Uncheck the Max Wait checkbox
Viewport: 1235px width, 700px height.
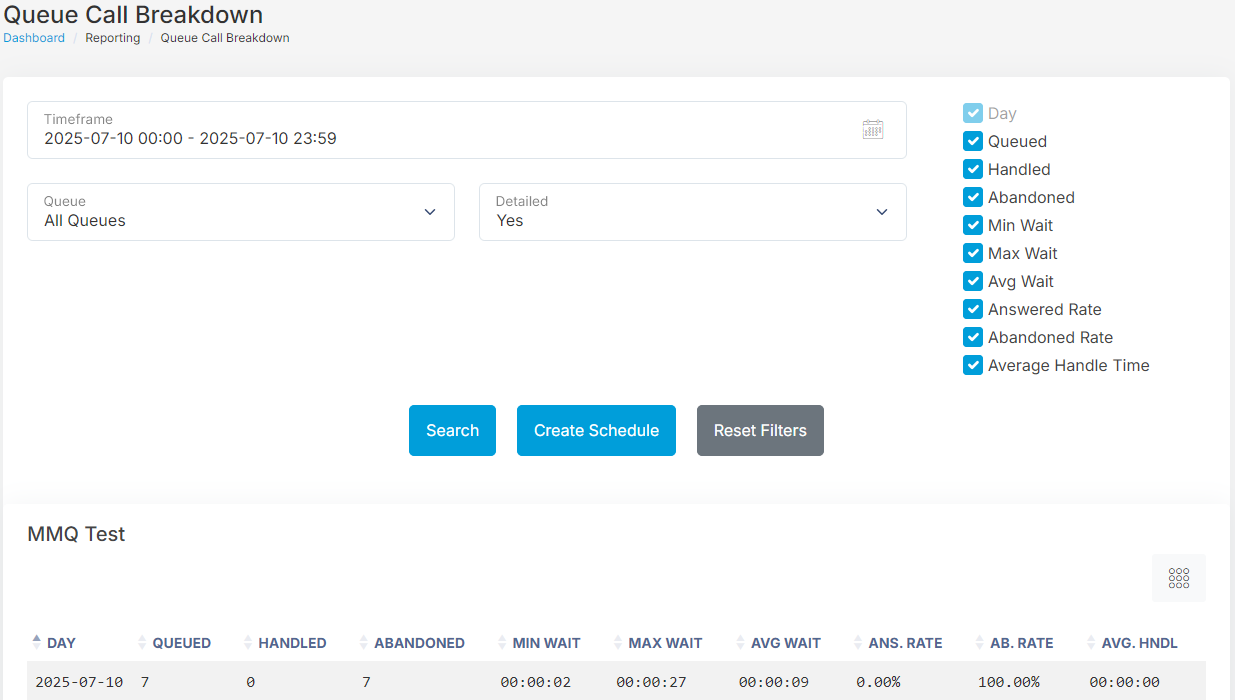[973, 253]
